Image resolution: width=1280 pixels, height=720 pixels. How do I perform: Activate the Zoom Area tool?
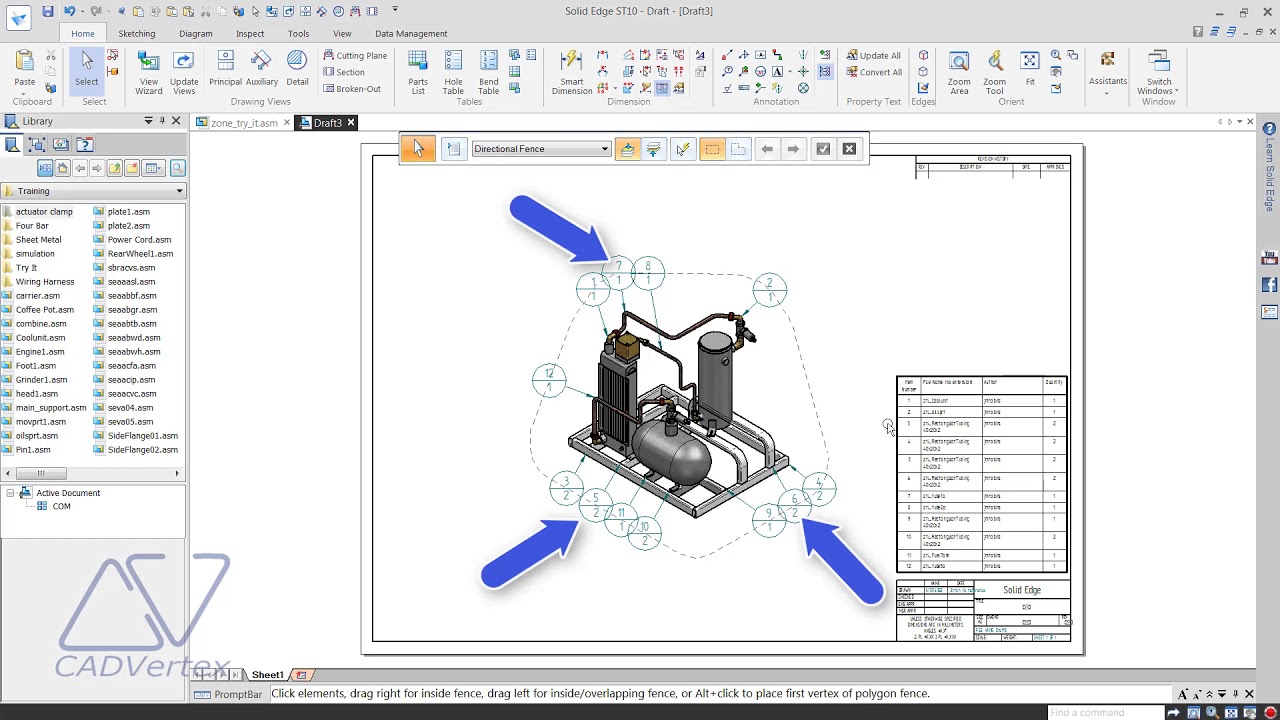click(959, 72)
